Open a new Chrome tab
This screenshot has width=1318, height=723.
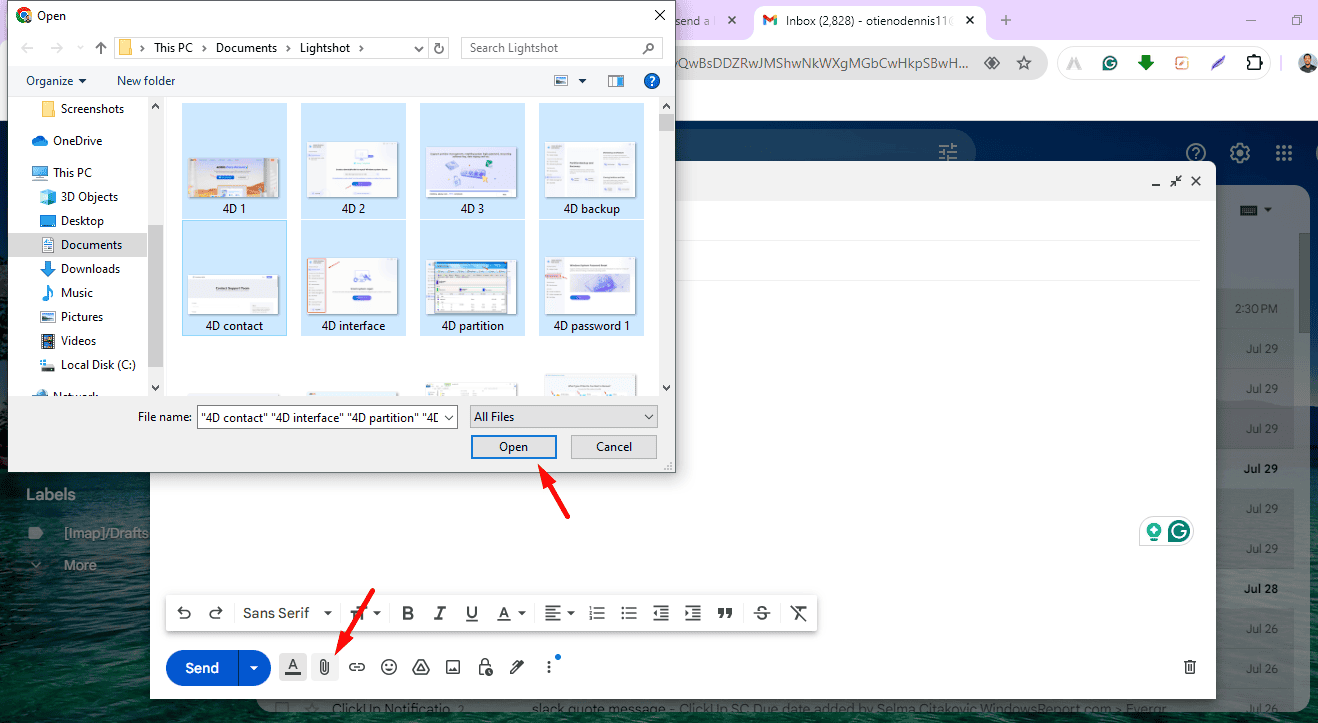coord(1006,20)
